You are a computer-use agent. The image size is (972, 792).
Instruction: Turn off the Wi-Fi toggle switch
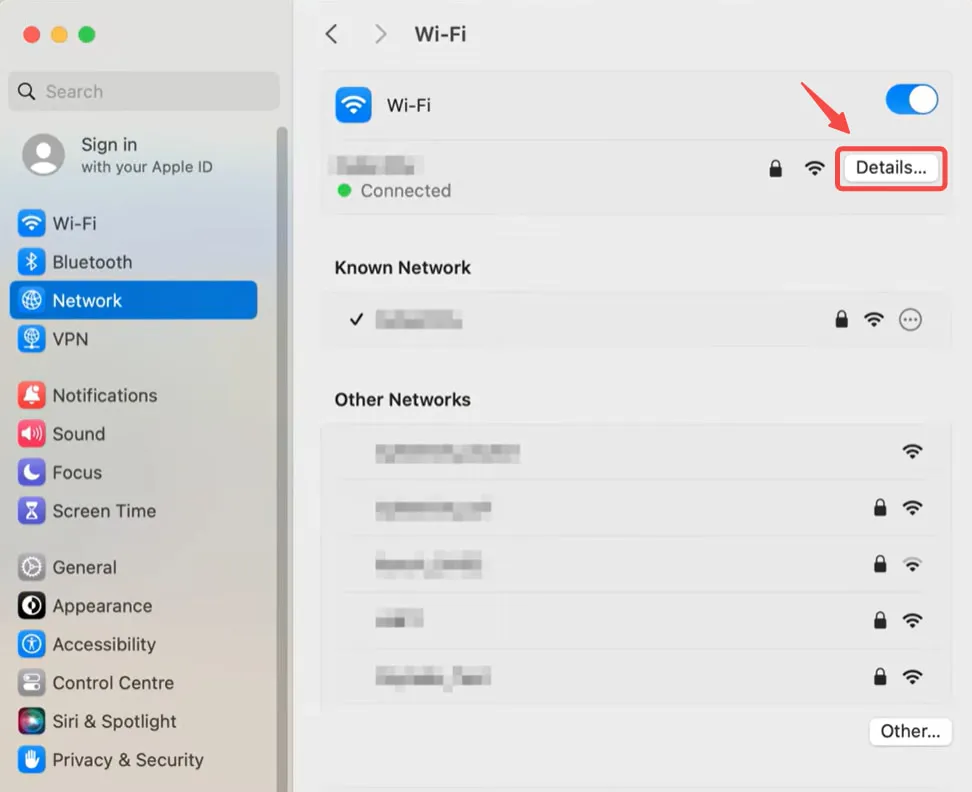[x=911, y=99]
